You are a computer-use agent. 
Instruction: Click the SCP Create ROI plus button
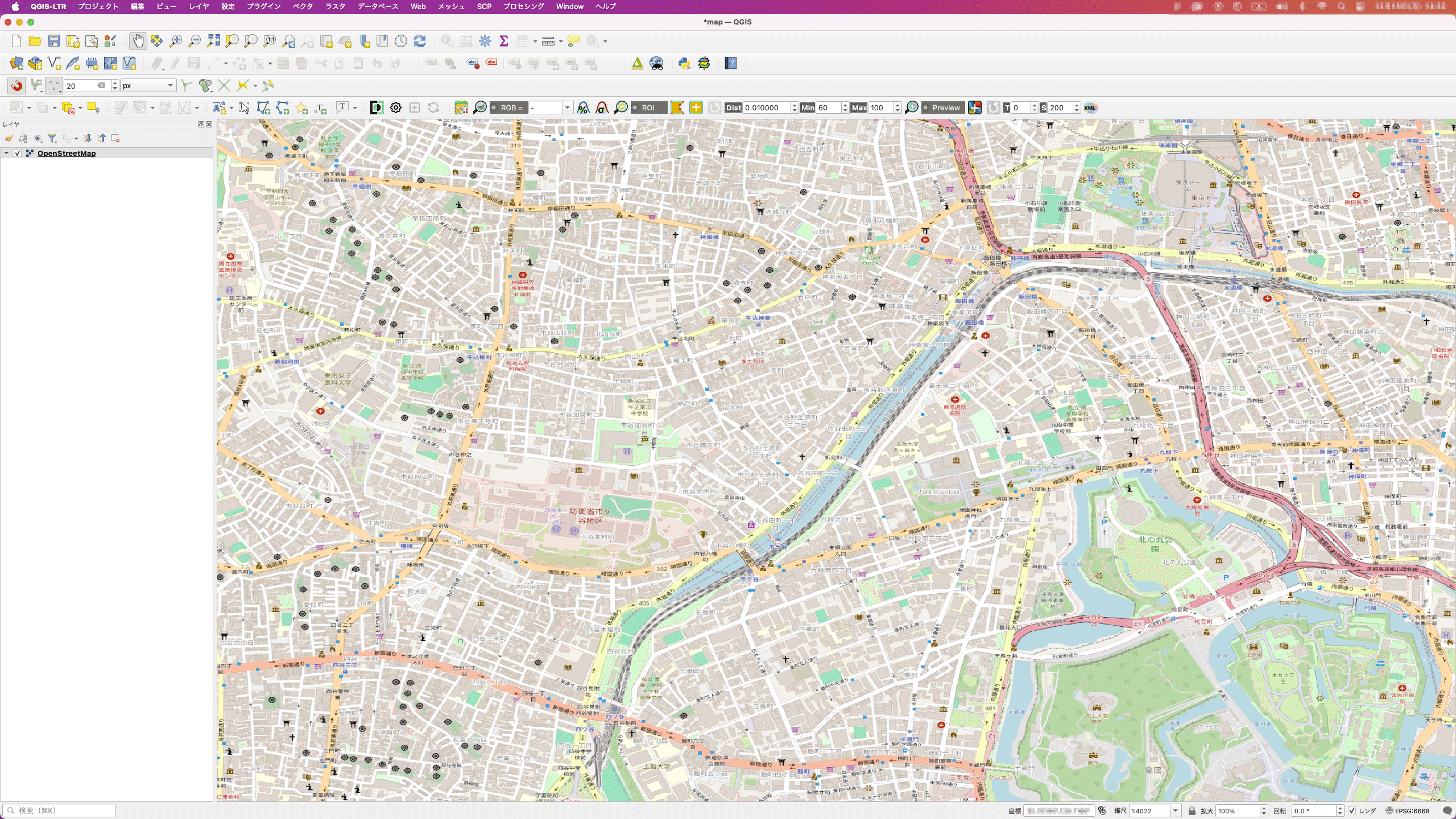point(696,107)
